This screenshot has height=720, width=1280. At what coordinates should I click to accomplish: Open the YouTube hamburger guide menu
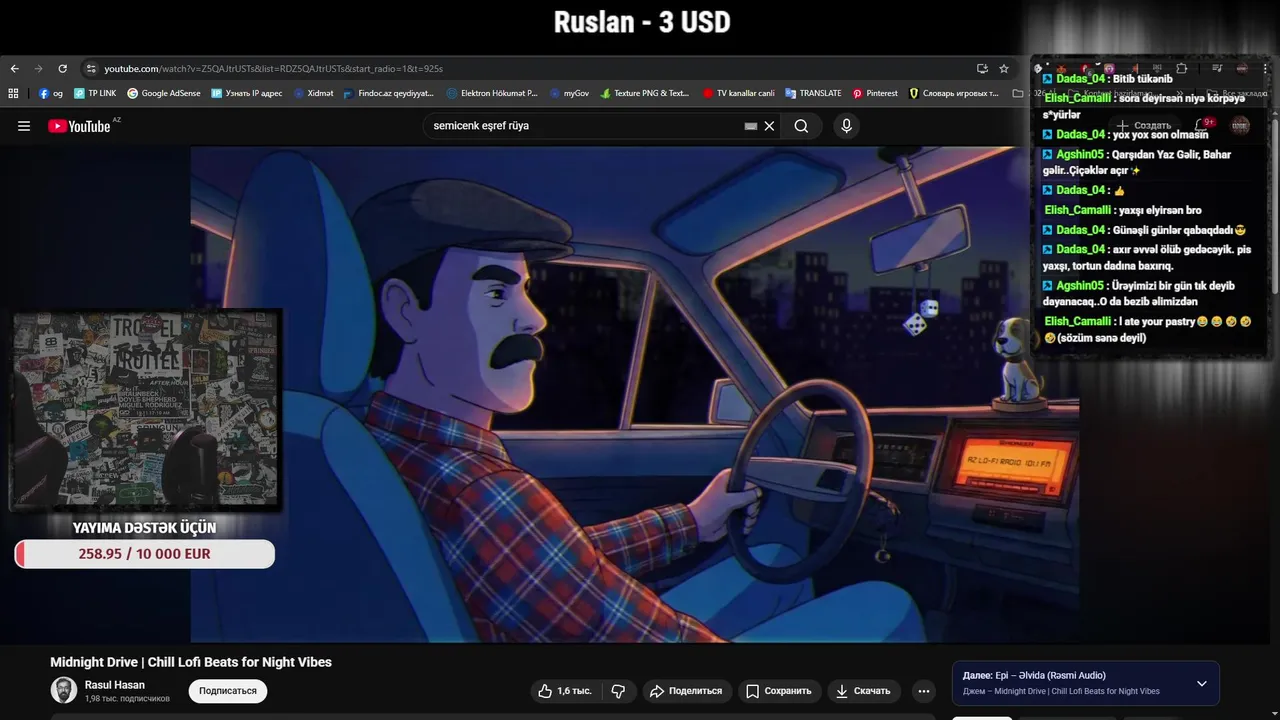click(24, 126)
